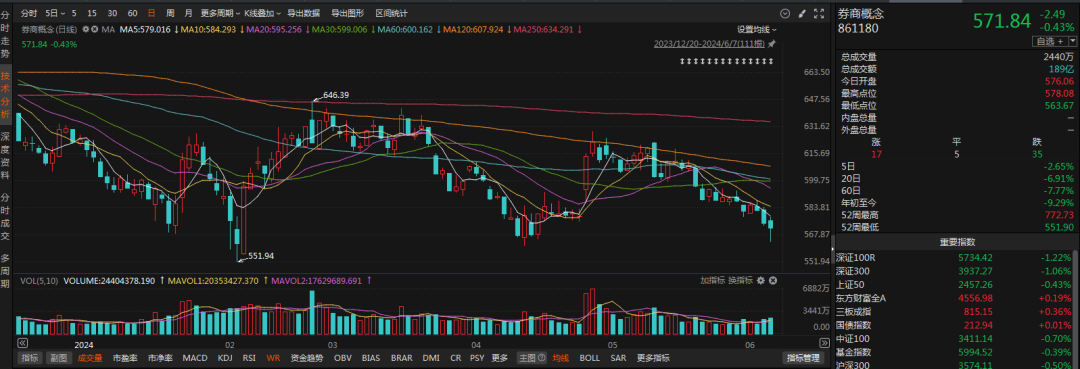Click the date range 2023/12/20-2024/6/7 link
This screenshot has height=369, width=1080.
(709, 44)
